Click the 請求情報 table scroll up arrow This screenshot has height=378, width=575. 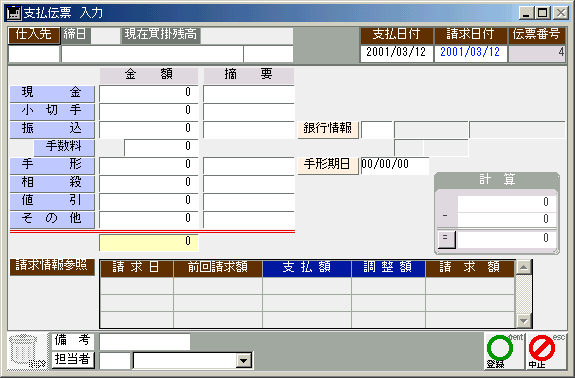pyautogui.click(x=523, y=267)
